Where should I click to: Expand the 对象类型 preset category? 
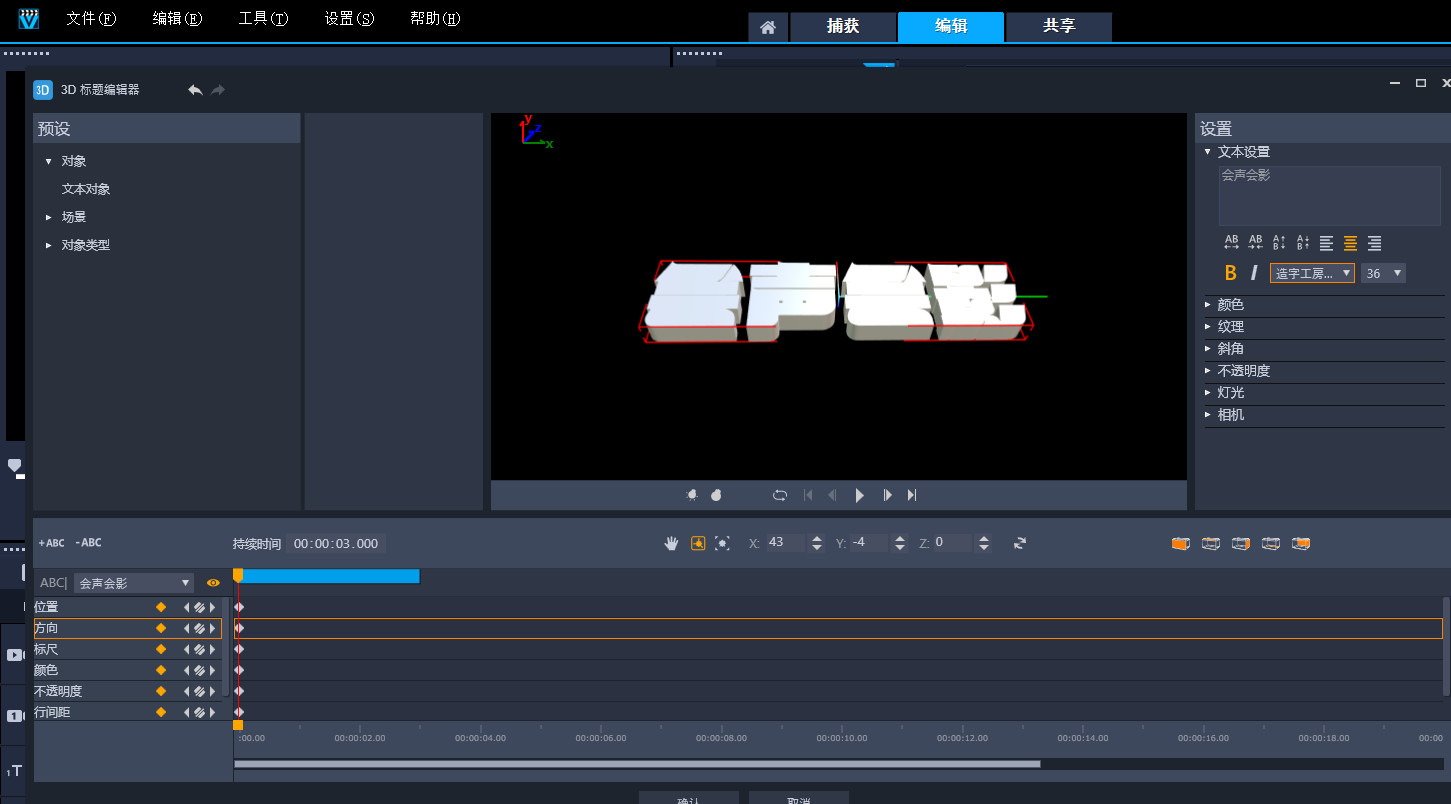48,245
